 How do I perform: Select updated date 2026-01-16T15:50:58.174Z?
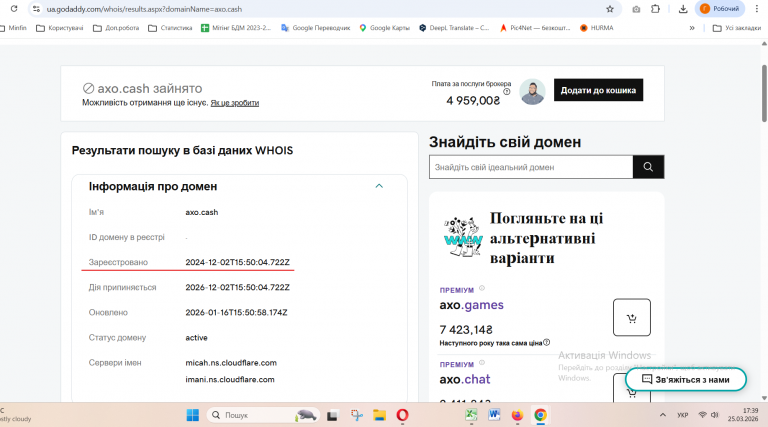tap(237, 312)
